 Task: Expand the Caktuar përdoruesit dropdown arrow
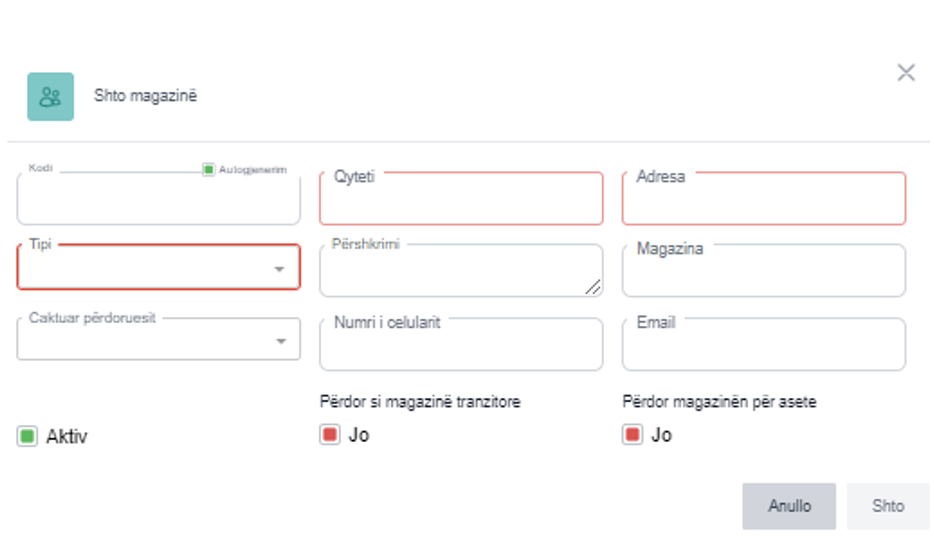[280, 342]
